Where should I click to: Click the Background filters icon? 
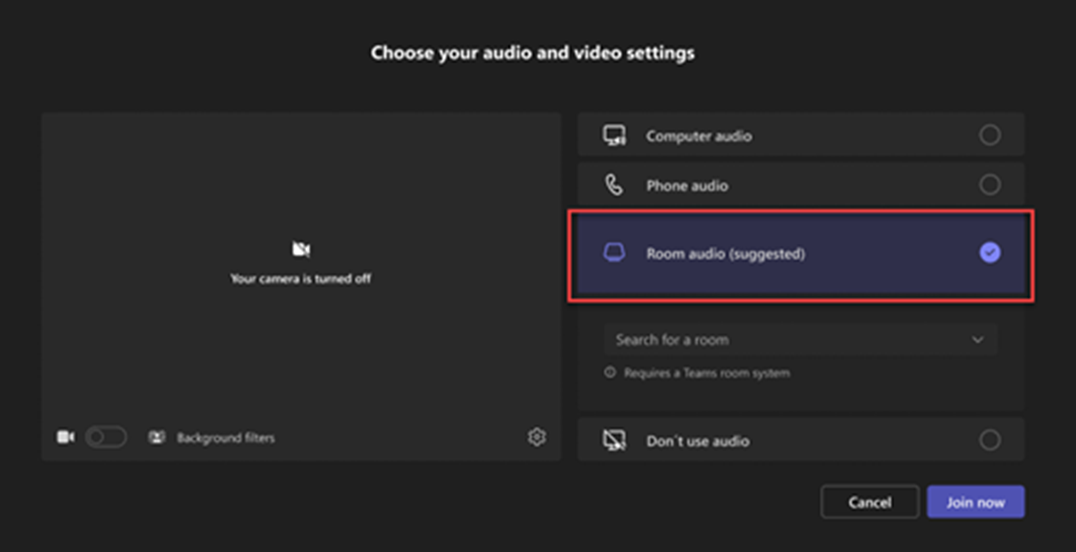coord(157,437)
